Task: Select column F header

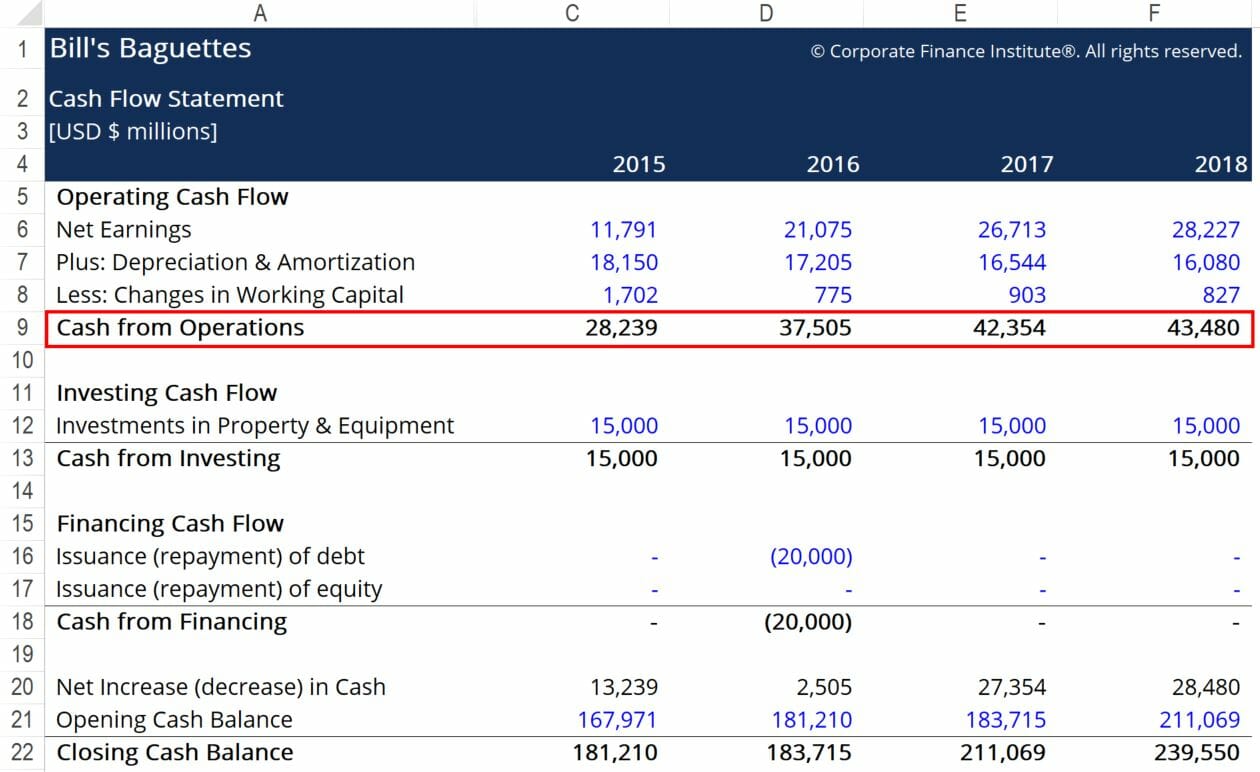Action: [1154, 12]
